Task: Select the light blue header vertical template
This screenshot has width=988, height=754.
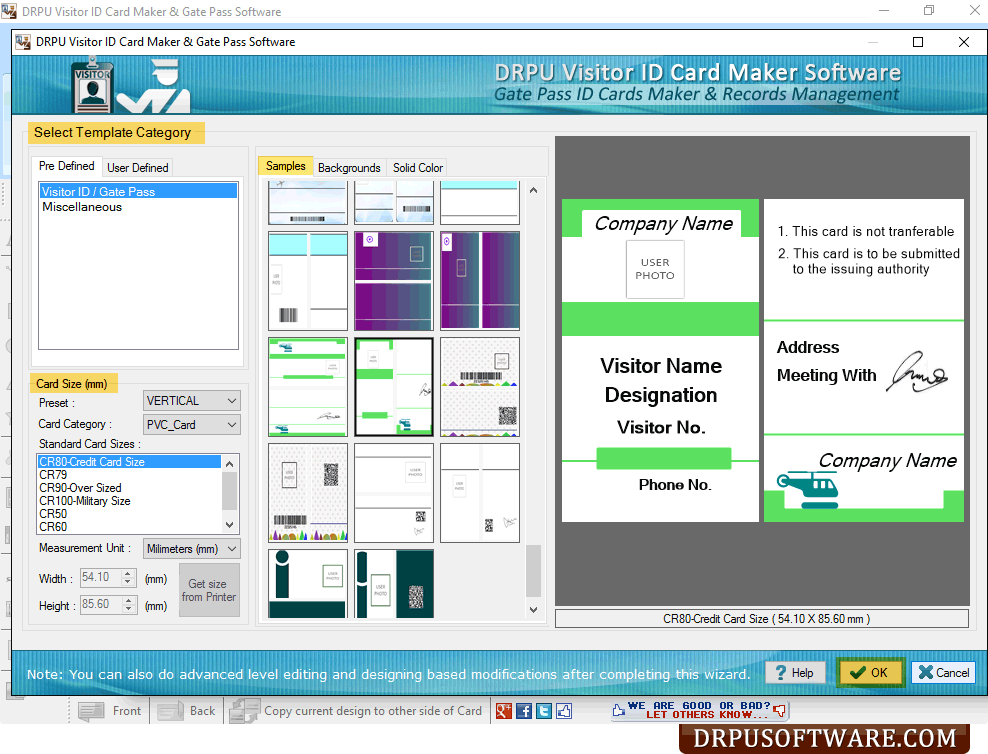Action: 307,281
